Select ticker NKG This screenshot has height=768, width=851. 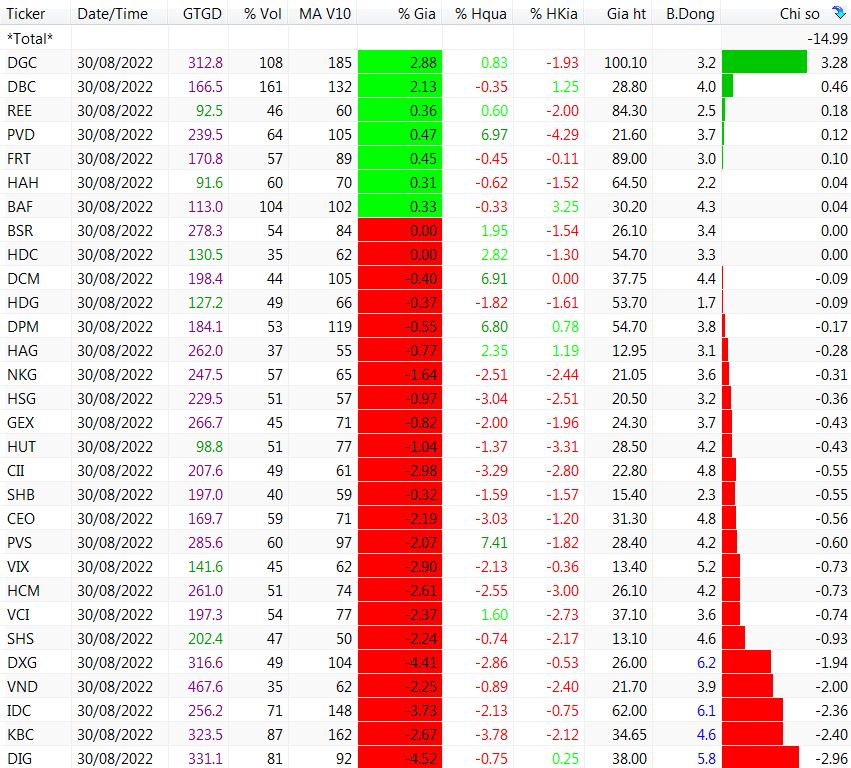(22, 375)
